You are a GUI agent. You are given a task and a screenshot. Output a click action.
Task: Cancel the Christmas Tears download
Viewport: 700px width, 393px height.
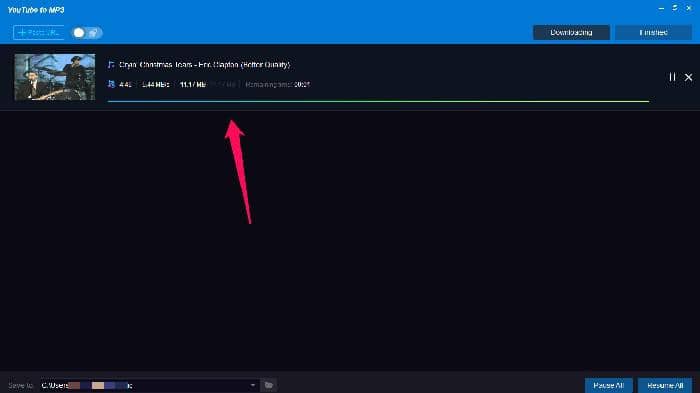[x=688, y=77]
